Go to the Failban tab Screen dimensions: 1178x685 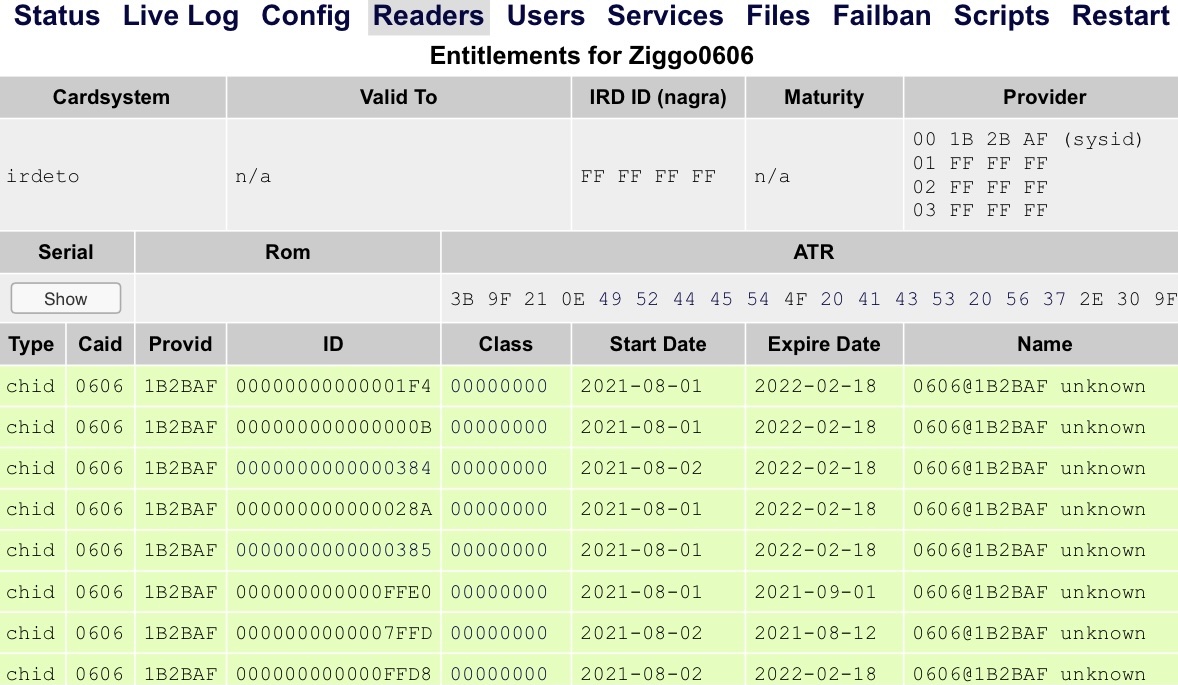pyautogui.click(x=881, y=16)
